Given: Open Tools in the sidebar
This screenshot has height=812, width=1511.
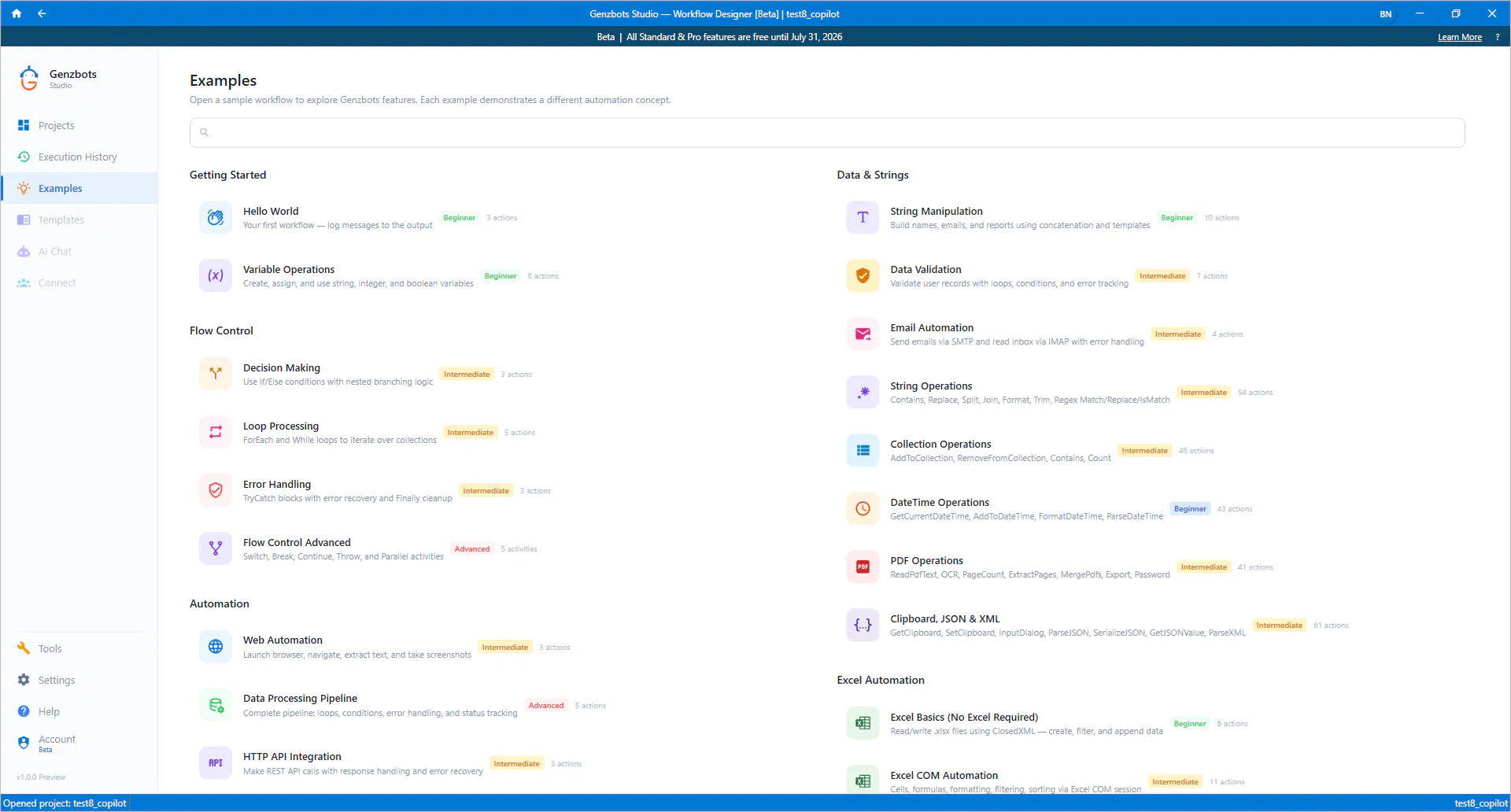Looking at the screenshot, I should coord(79,648).
